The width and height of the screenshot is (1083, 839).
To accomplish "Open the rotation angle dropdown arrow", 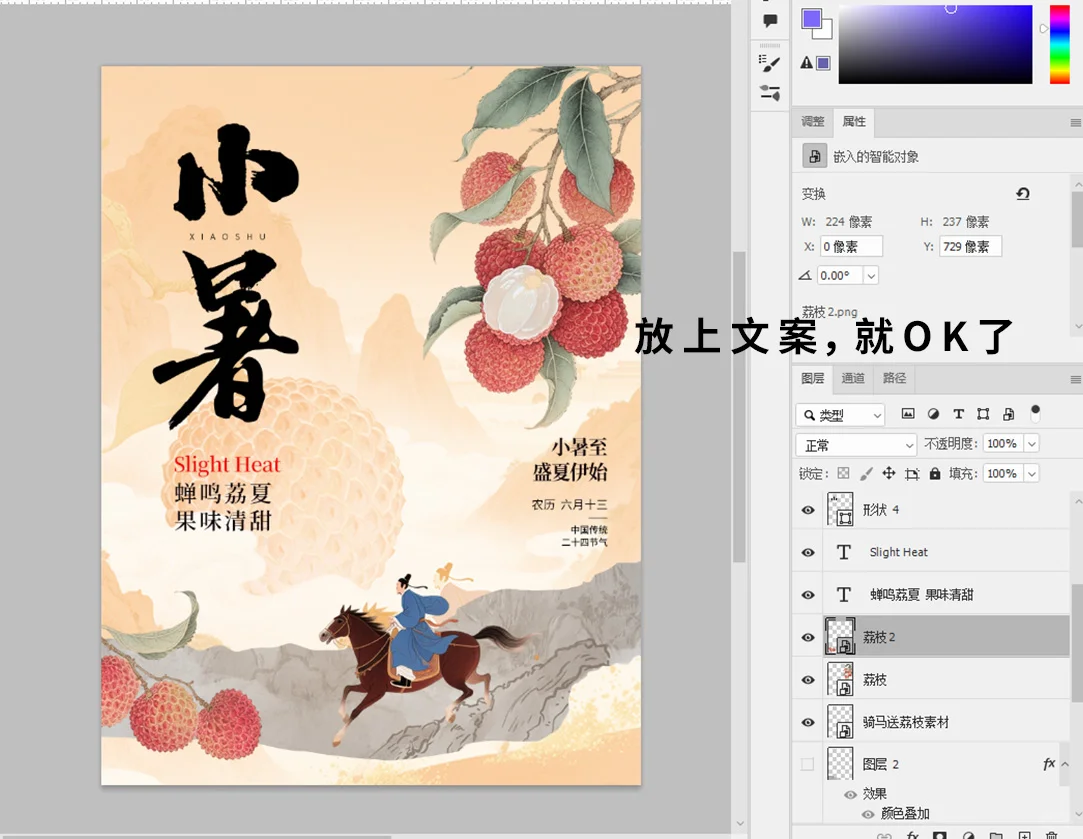I will pos(871,276).
